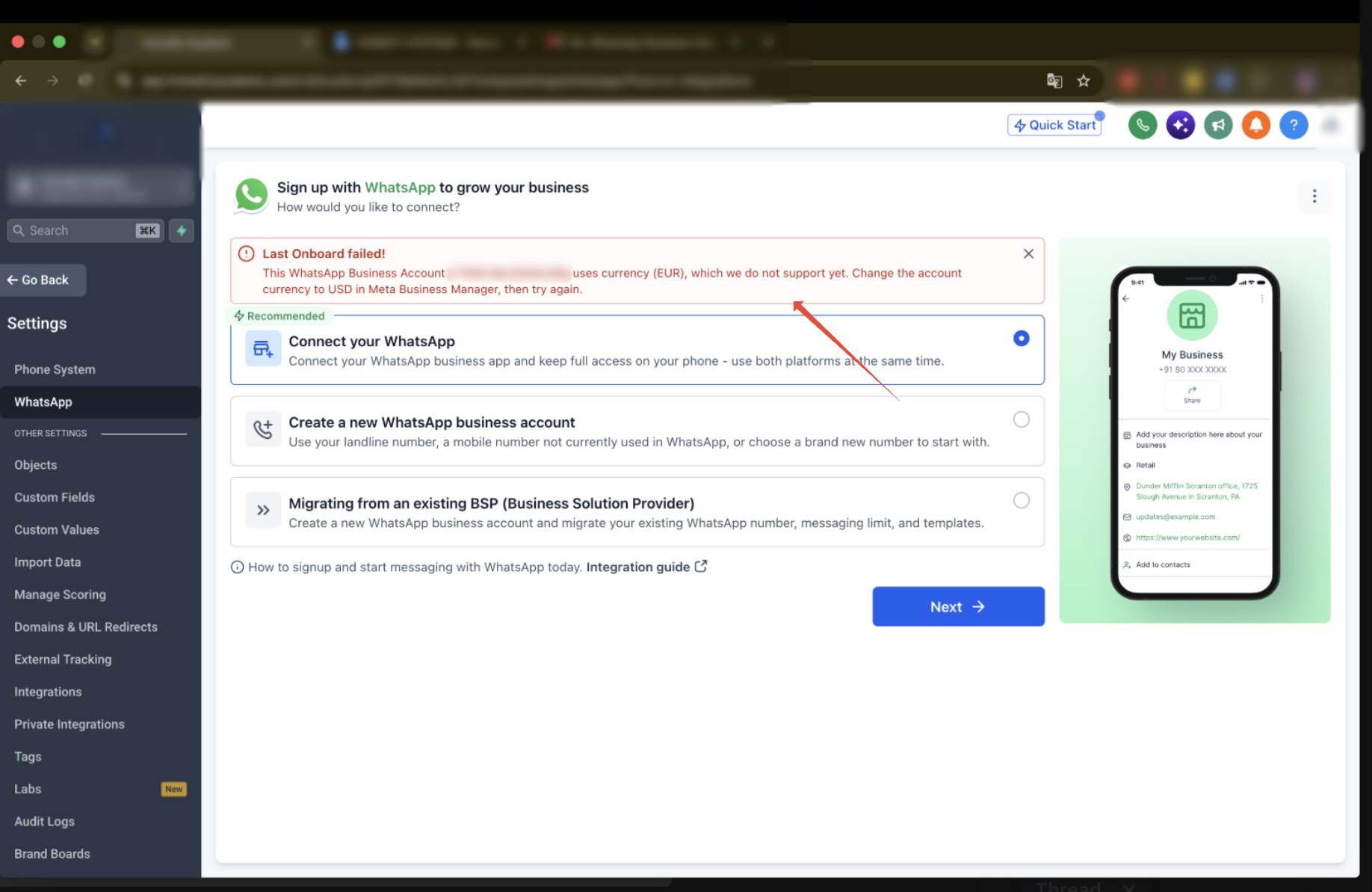Click the browser forward arrow

52,81
